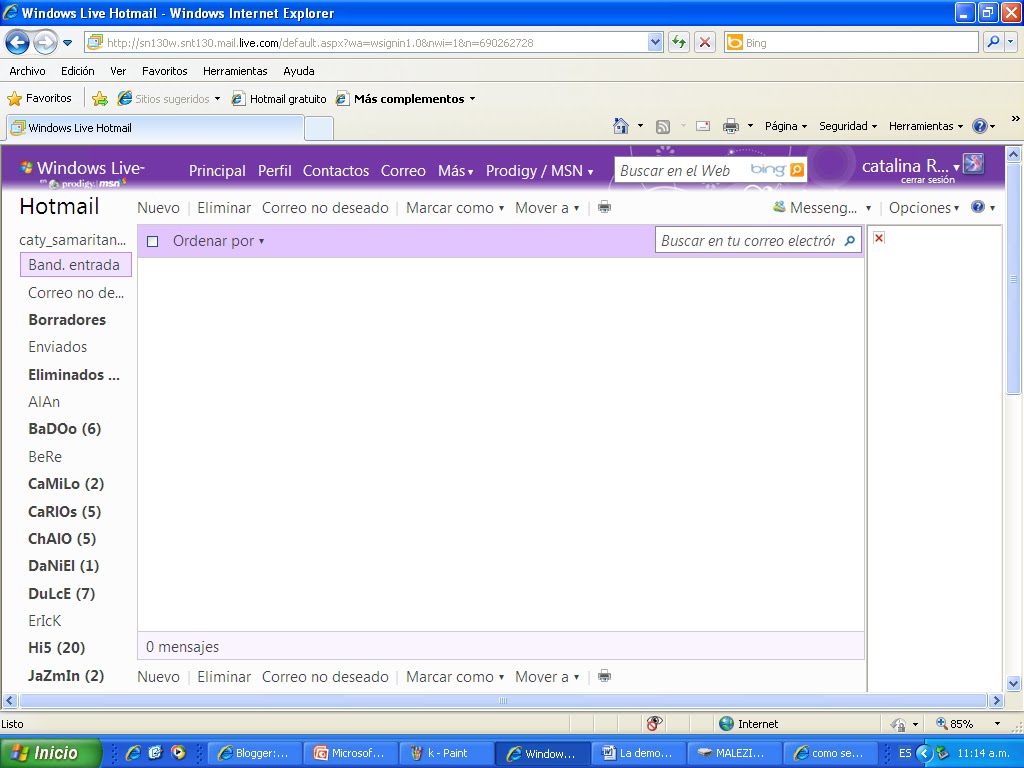Open the Perfil link
Screen dimensions: 1024x768
pyautogui.click(x=274, y=171)
